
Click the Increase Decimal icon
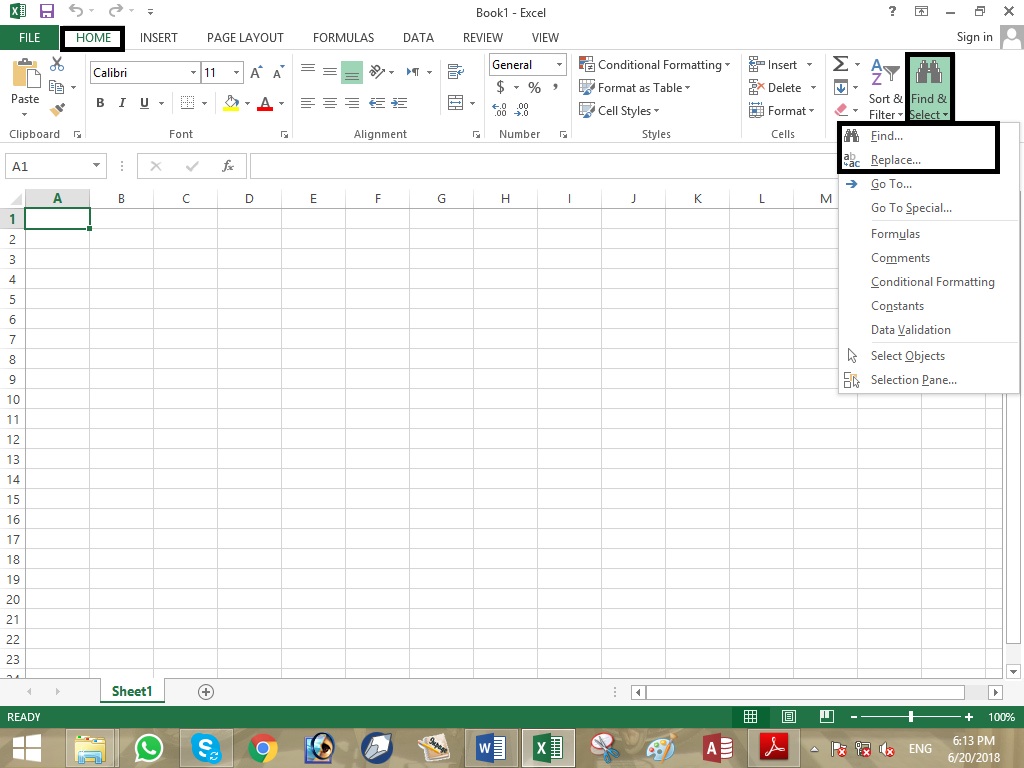pyautogui.click(x=500, y=110)
